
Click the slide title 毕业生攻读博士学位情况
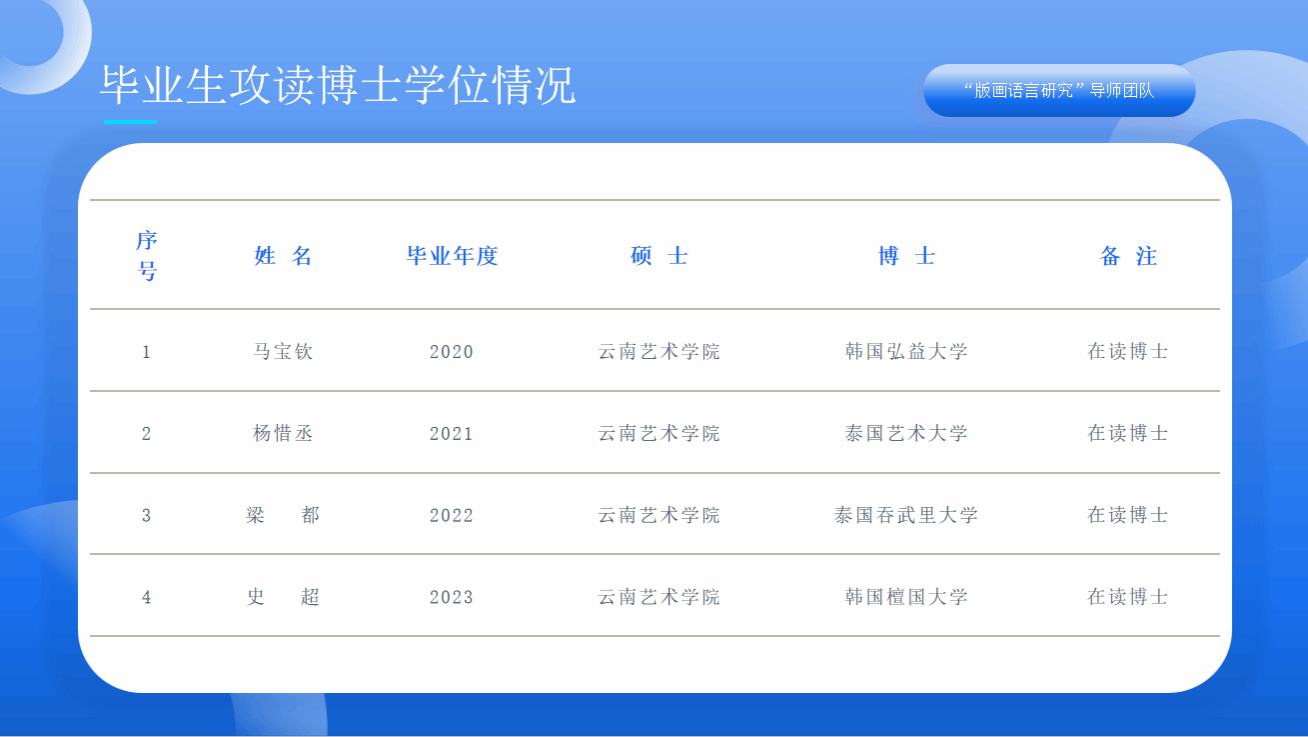click(x=337, y=86)
